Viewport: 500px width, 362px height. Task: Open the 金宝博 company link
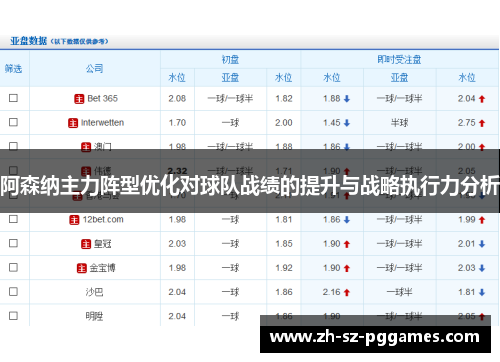tap(102, 268)
